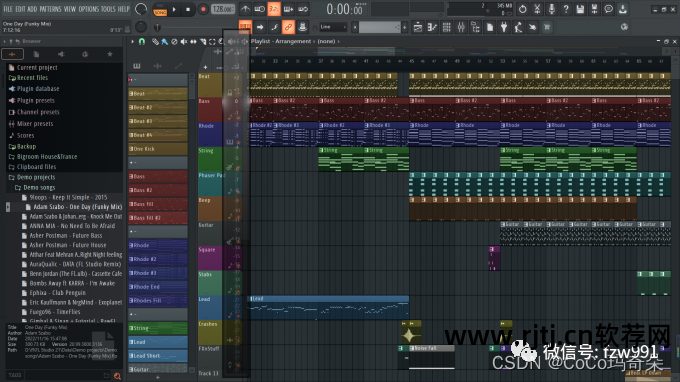
Task: Open the channel rack view
Action: tap(447, 27)
